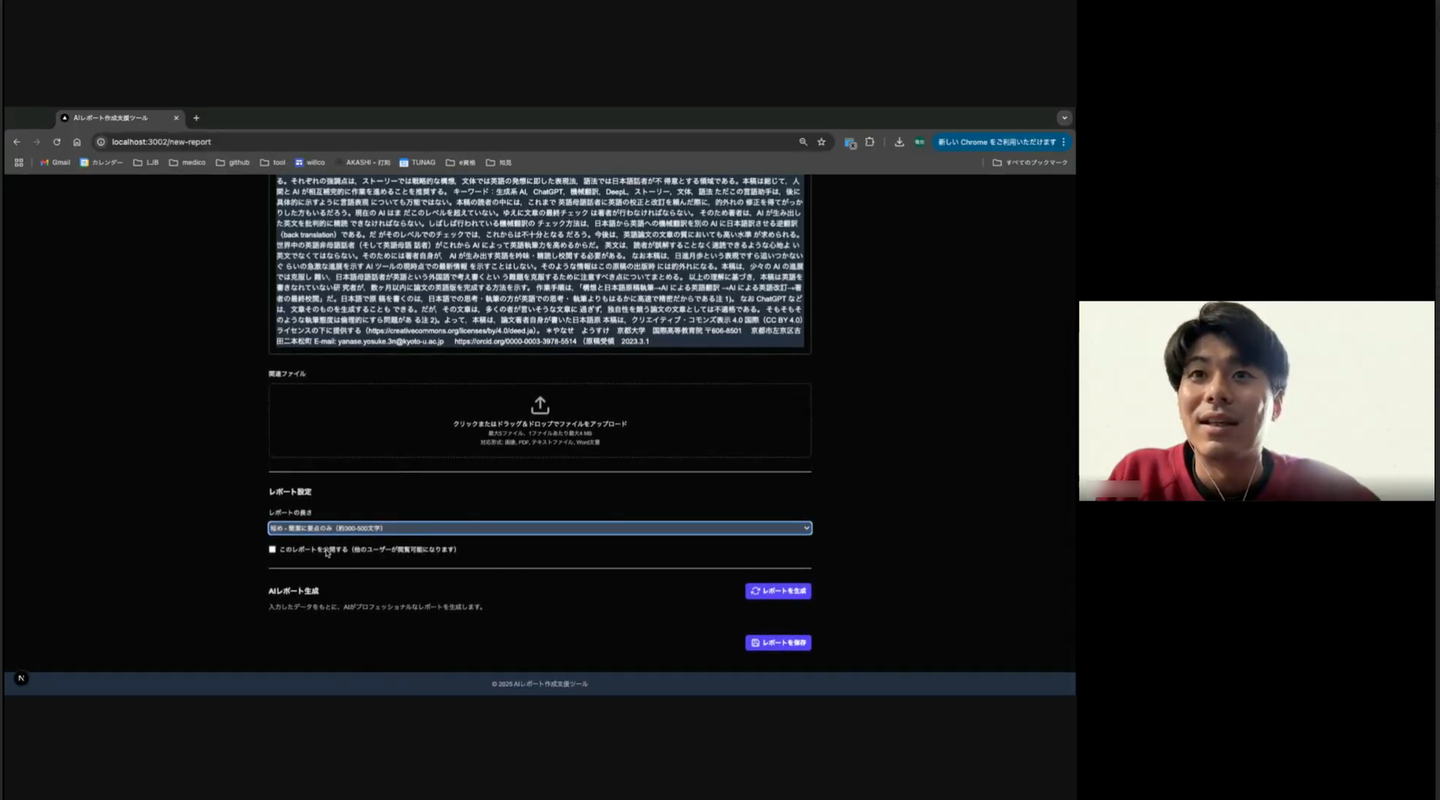The height and width of the screenshot is (800, 1440).
Task: Open the medico bookmark folder
Action: click(187, 162)
